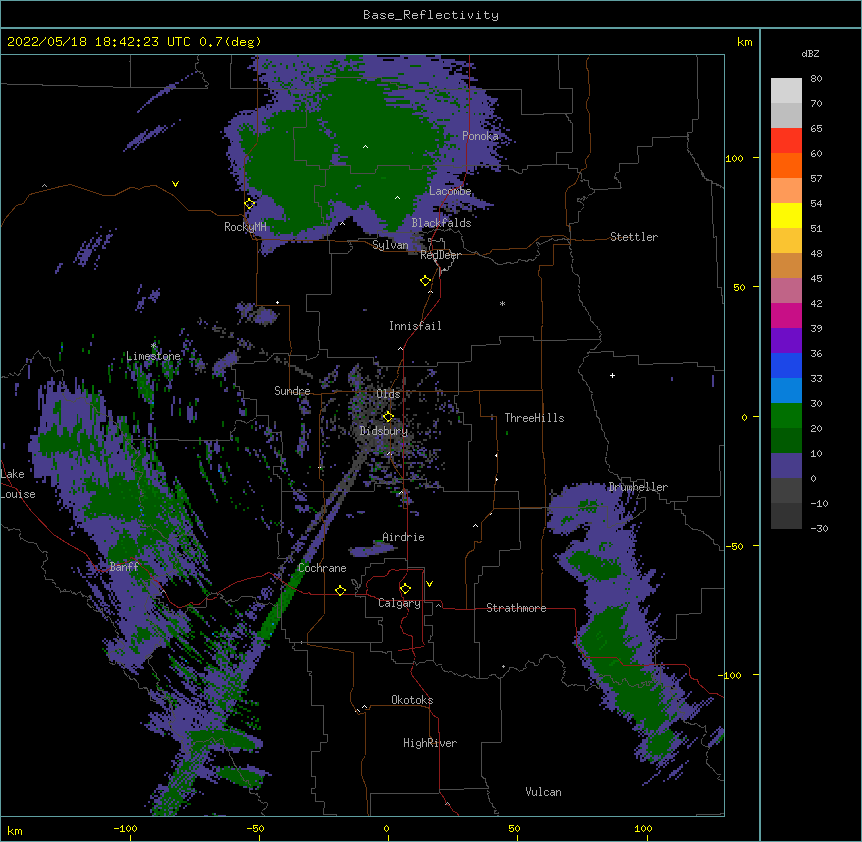
Task: Click the -30 value at the legend bottom
Action: tap(819, 529)
